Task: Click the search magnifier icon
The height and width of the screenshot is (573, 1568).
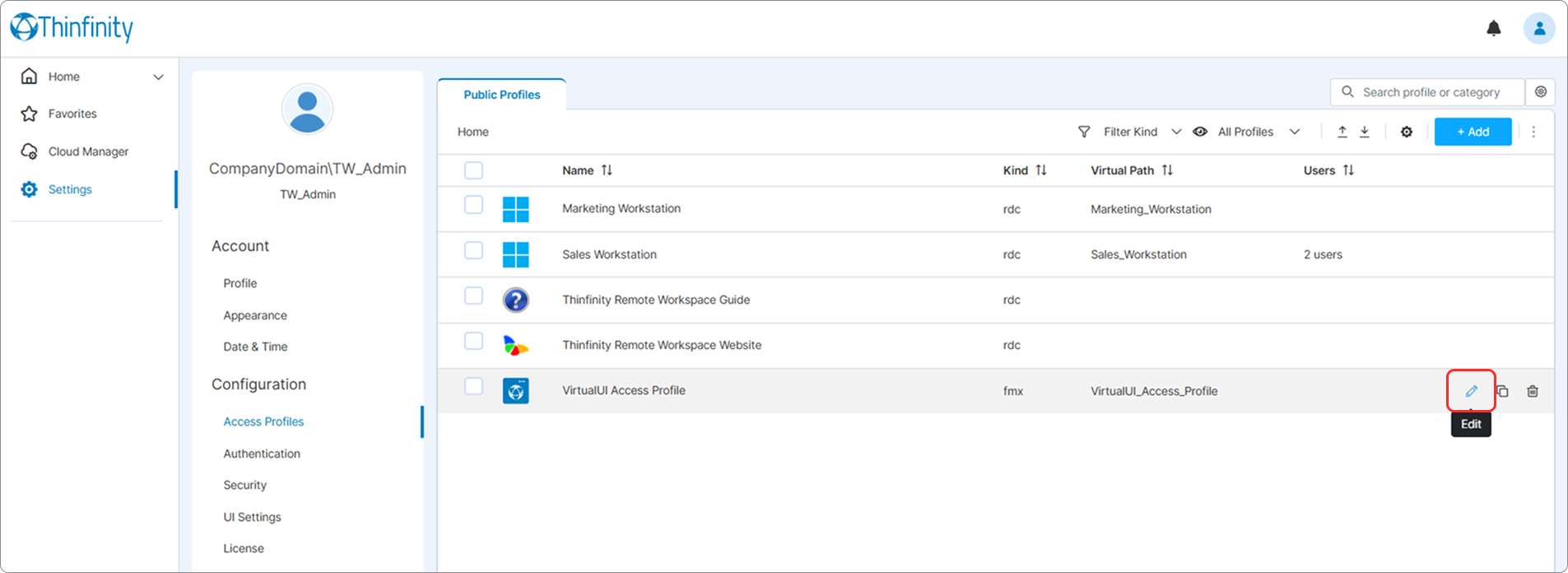Action: tap(1347, 92)
